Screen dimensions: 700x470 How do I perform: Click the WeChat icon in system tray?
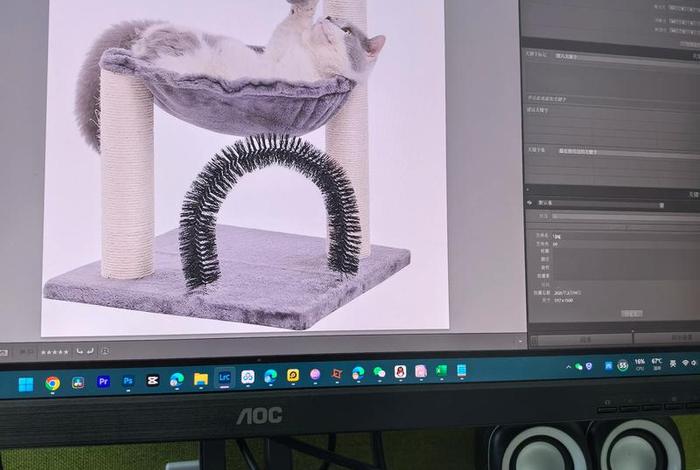[579, 366]
